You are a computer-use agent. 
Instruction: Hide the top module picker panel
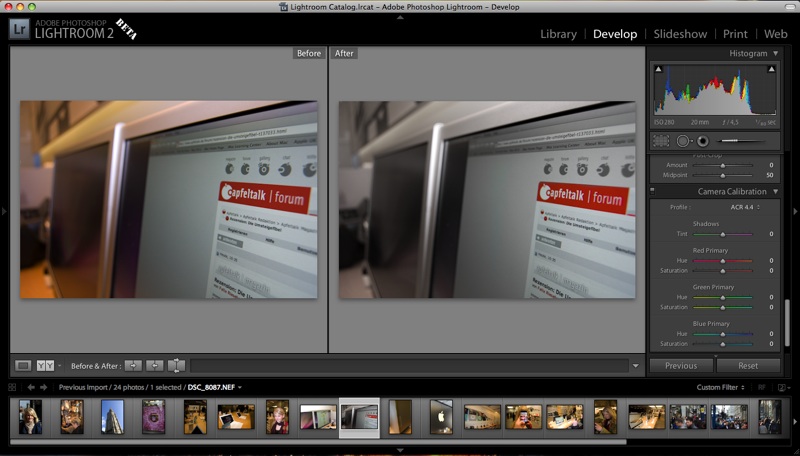(x=400, y=17)
